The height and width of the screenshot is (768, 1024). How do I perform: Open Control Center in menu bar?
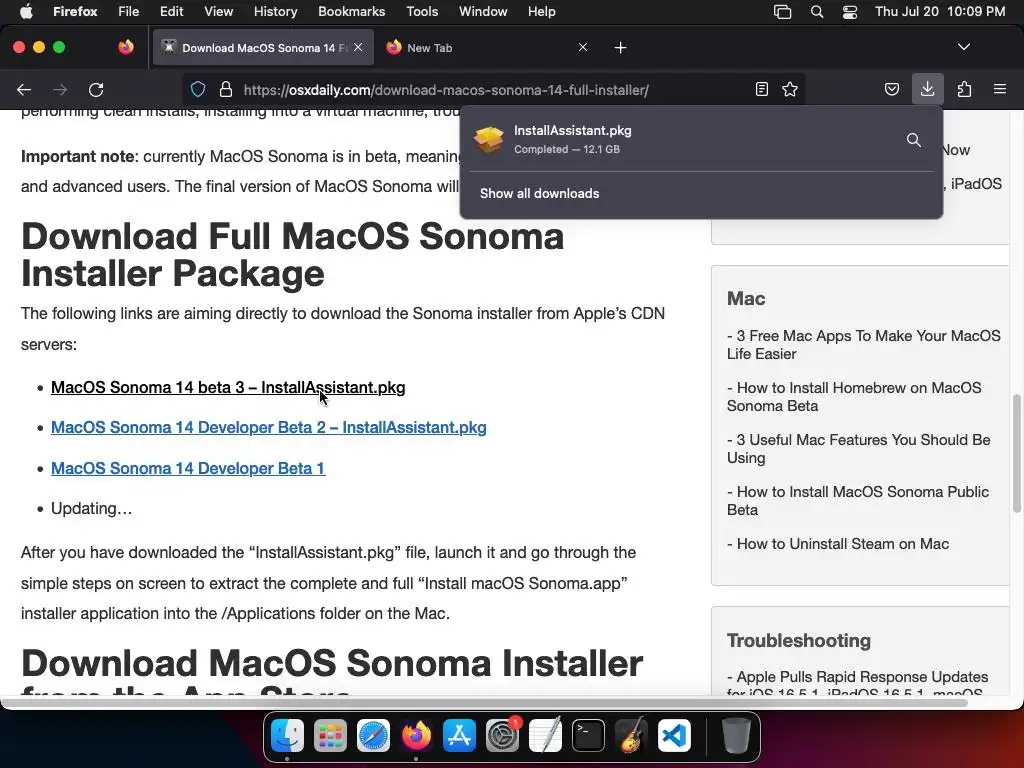tap(850, 11)
